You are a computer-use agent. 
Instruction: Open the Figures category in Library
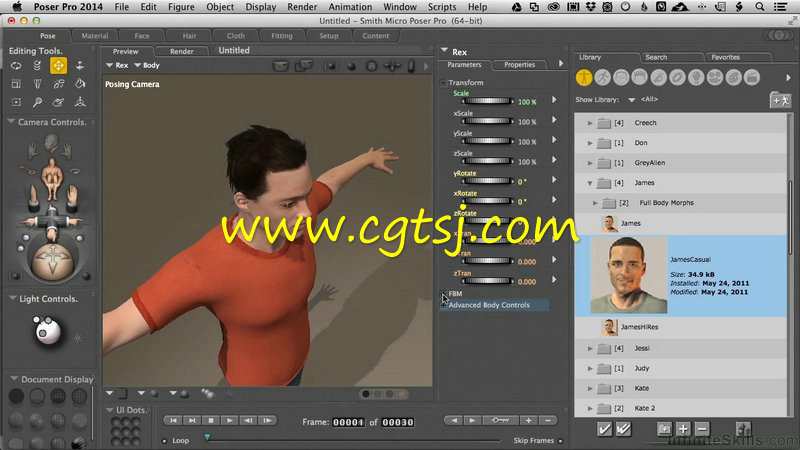584,78
